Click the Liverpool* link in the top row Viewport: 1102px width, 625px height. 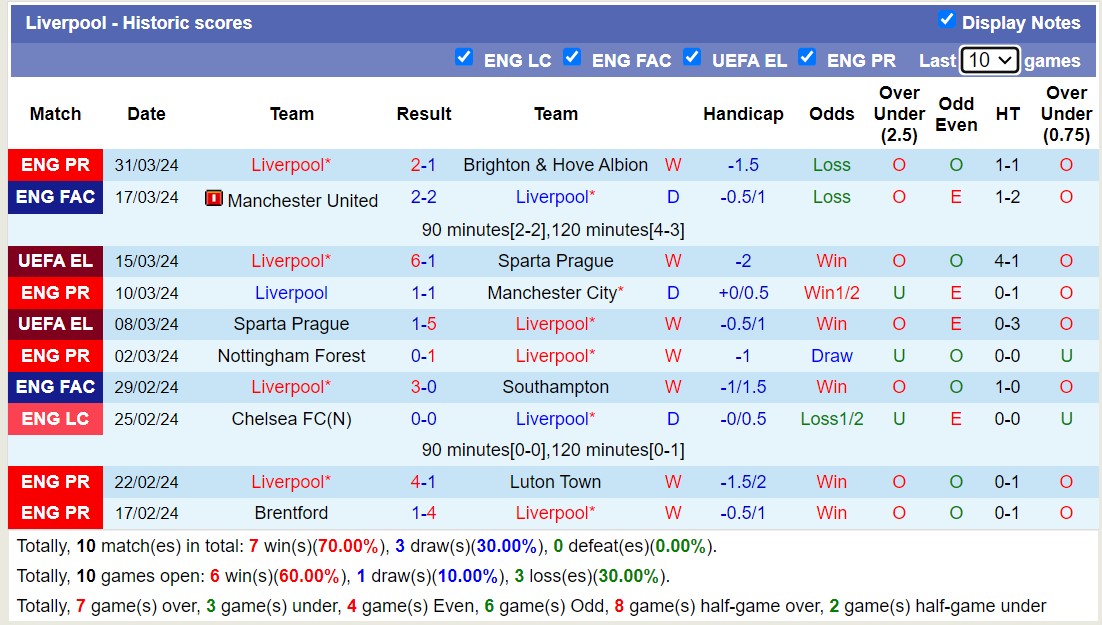point(291,165)
